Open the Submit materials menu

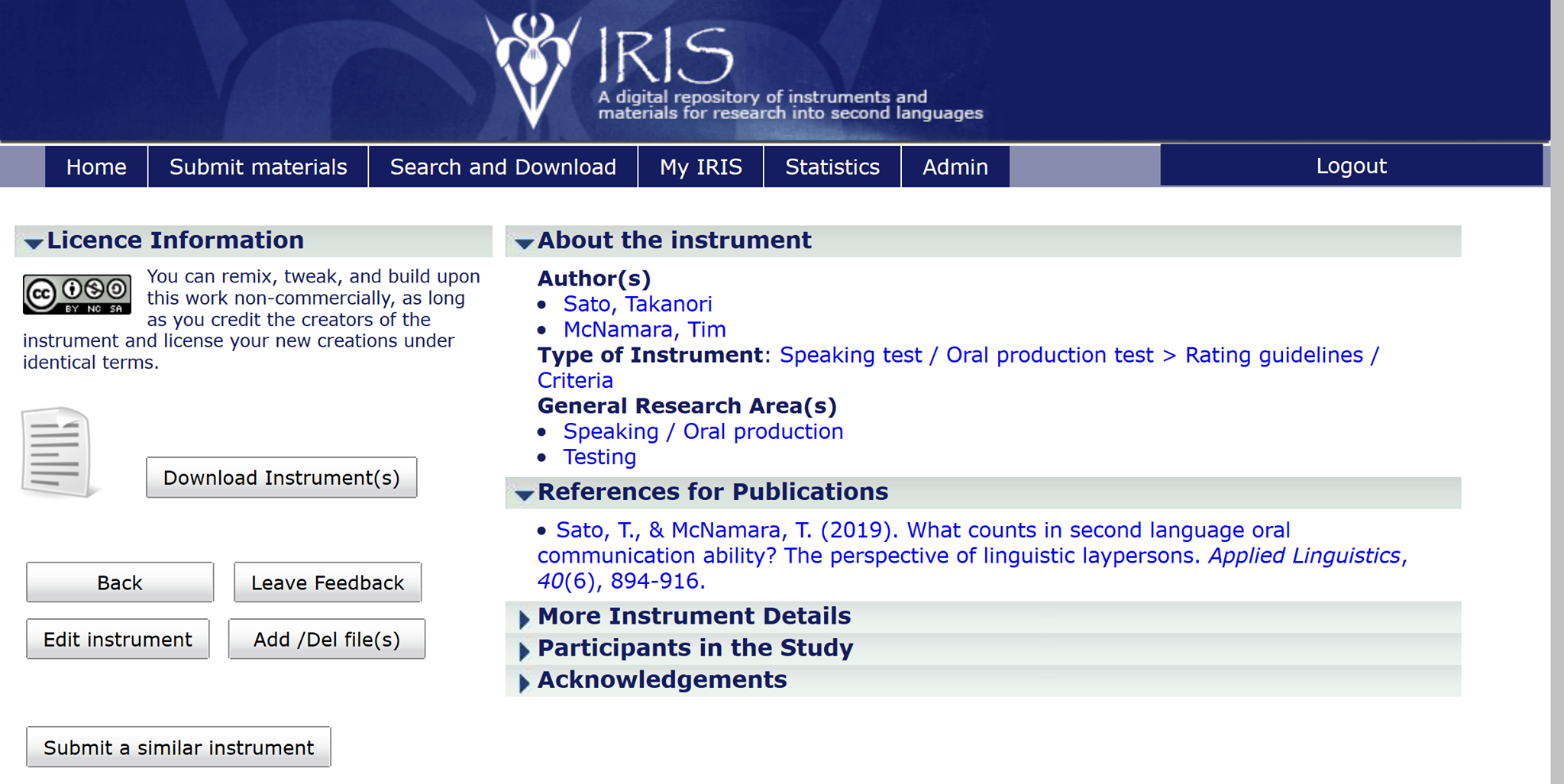click(258, 166)
